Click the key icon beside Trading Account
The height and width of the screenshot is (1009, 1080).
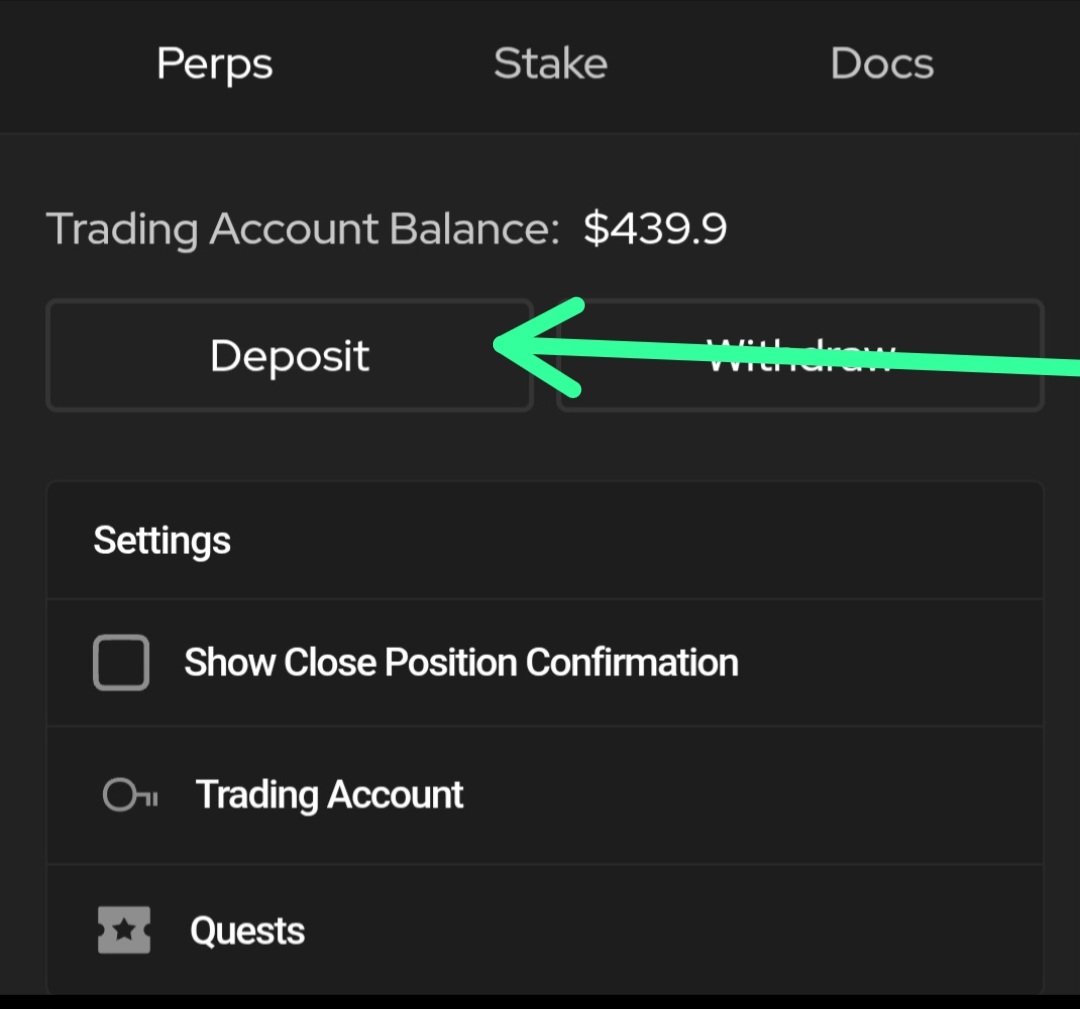pyautogui.click(x=130, y=796)
